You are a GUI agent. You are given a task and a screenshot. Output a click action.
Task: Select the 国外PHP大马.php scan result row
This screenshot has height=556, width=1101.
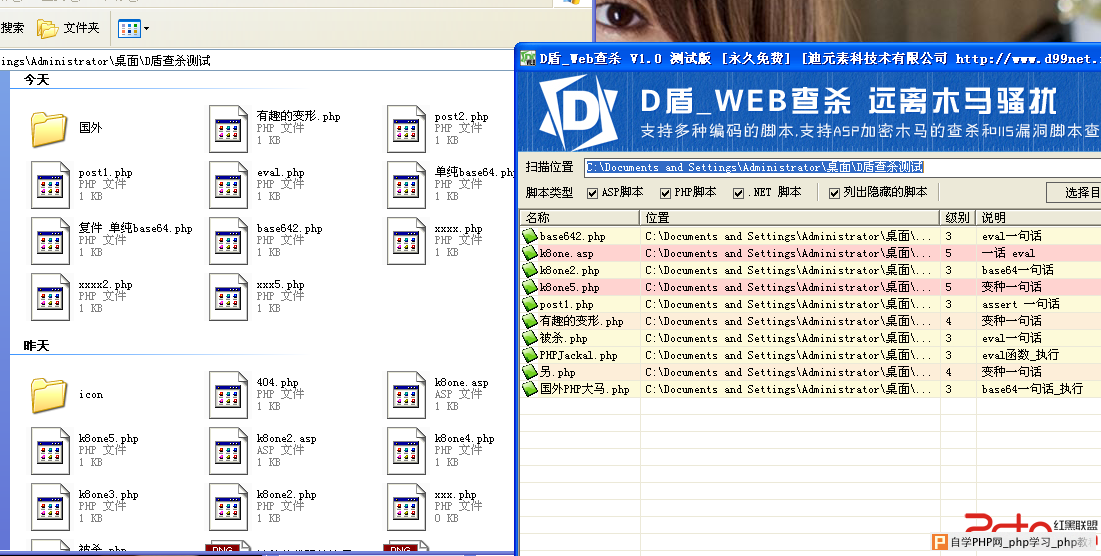click(x=810, y=389)
